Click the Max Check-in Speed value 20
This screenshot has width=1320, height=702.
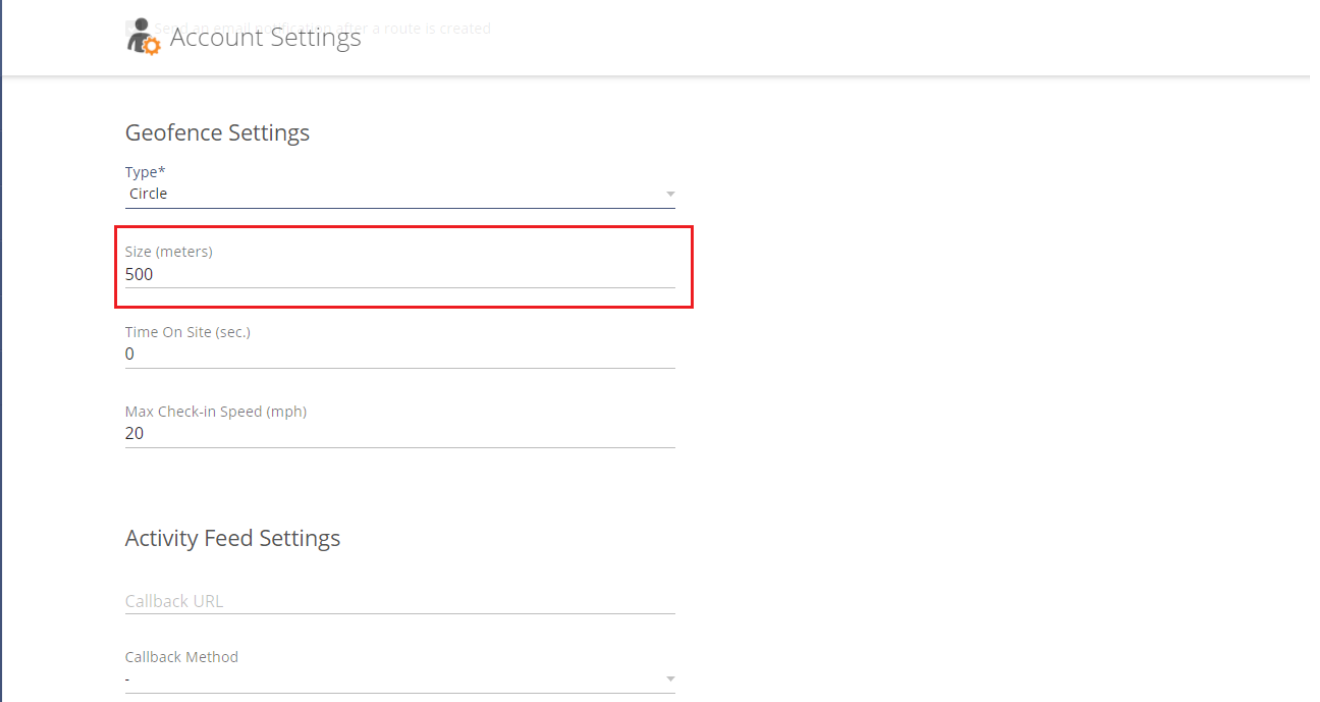(x=134, y=433)
